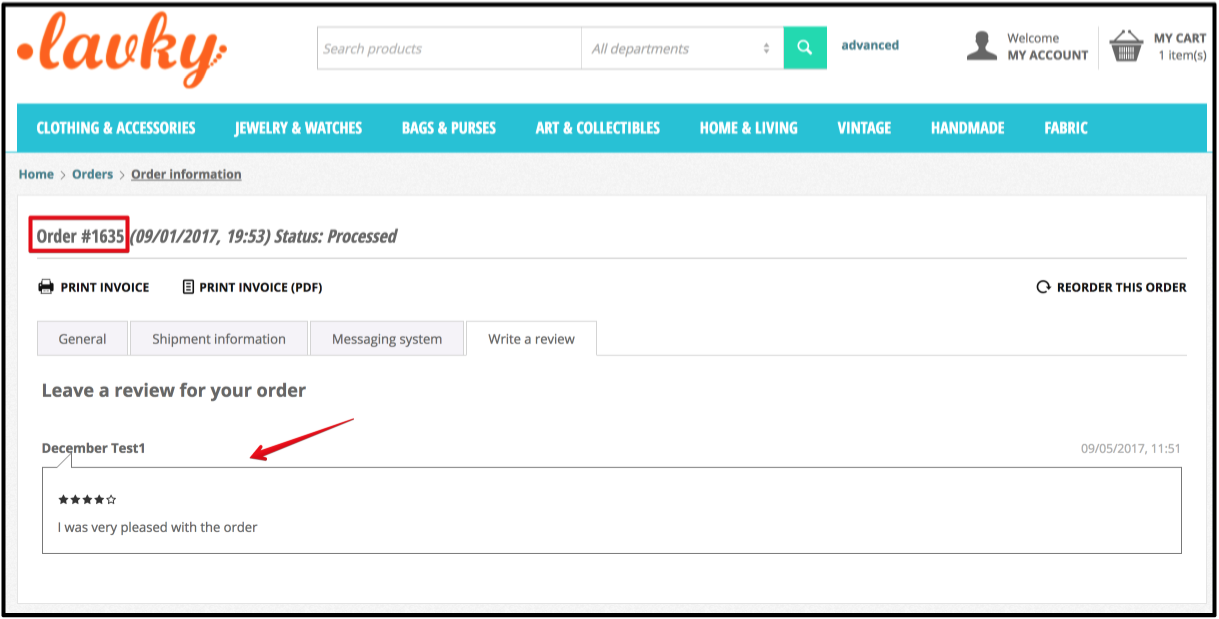Click the My Account text link

click(x=1047, y=56)
